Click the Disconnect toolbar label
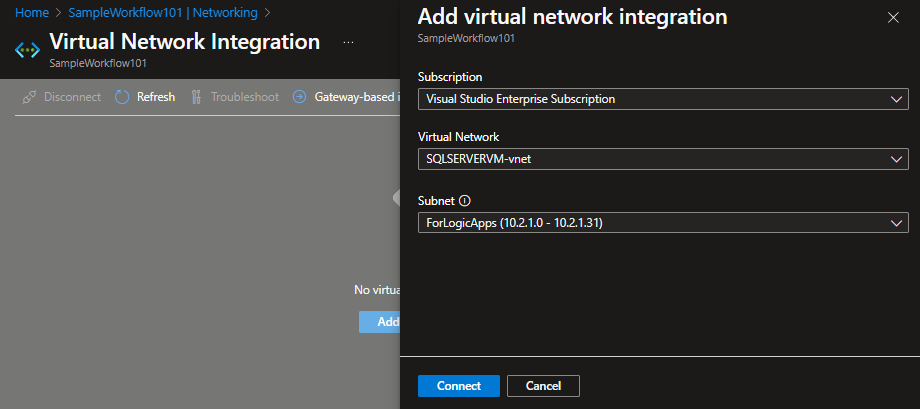The image size is (920, 409). 73,97
